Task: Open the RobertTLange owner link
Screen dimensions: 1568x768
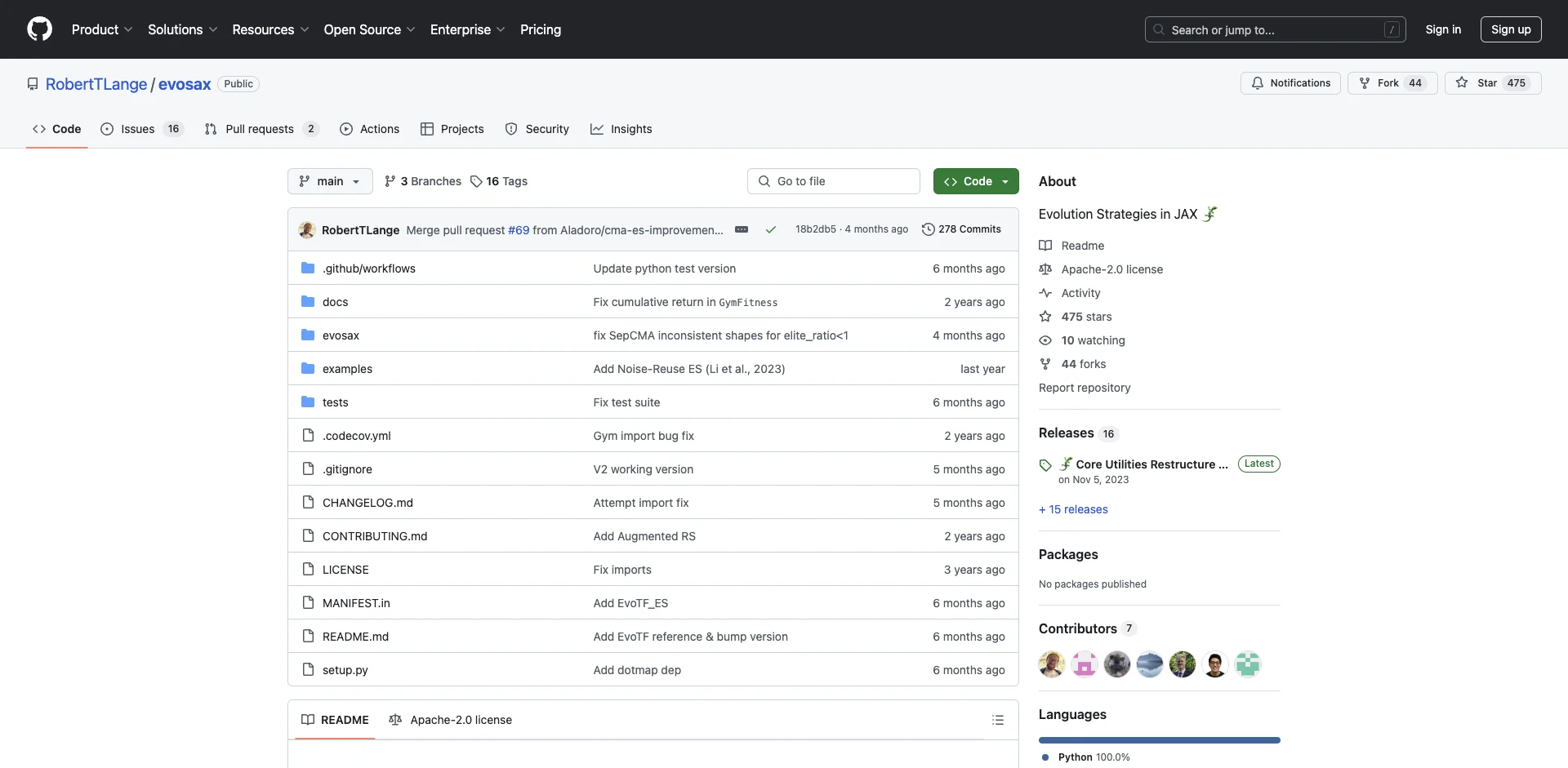Action: 96,84
